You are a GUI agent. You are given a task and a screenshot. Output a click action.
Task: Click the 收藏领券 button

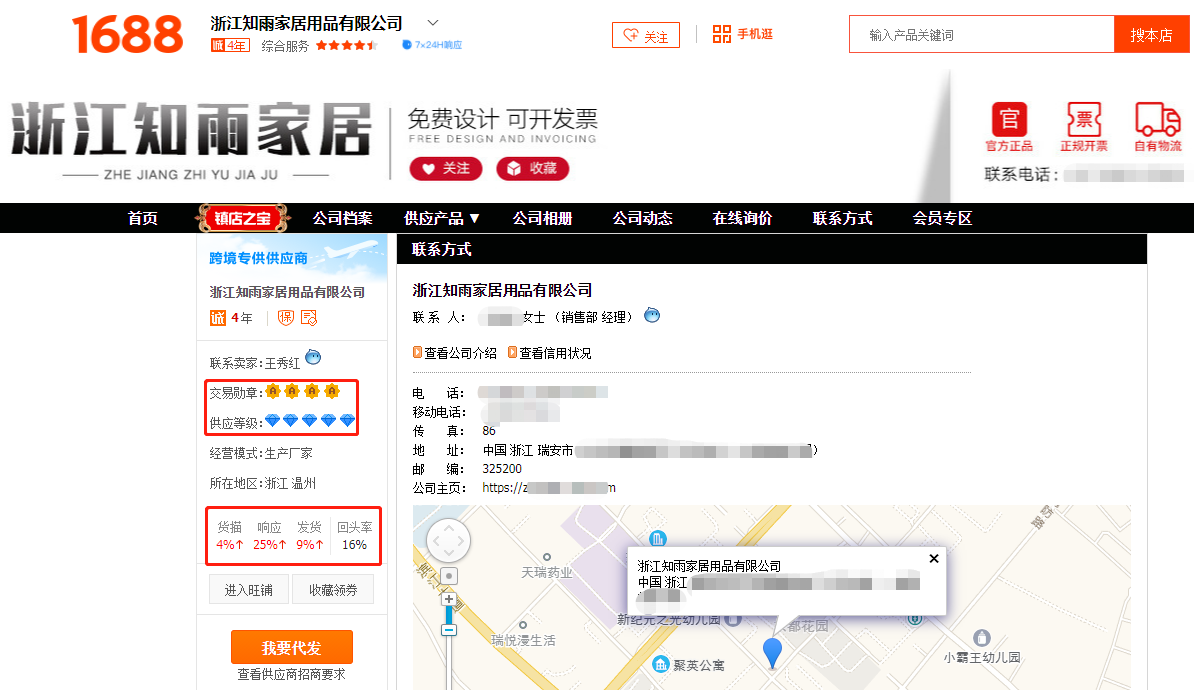[333, 589]
